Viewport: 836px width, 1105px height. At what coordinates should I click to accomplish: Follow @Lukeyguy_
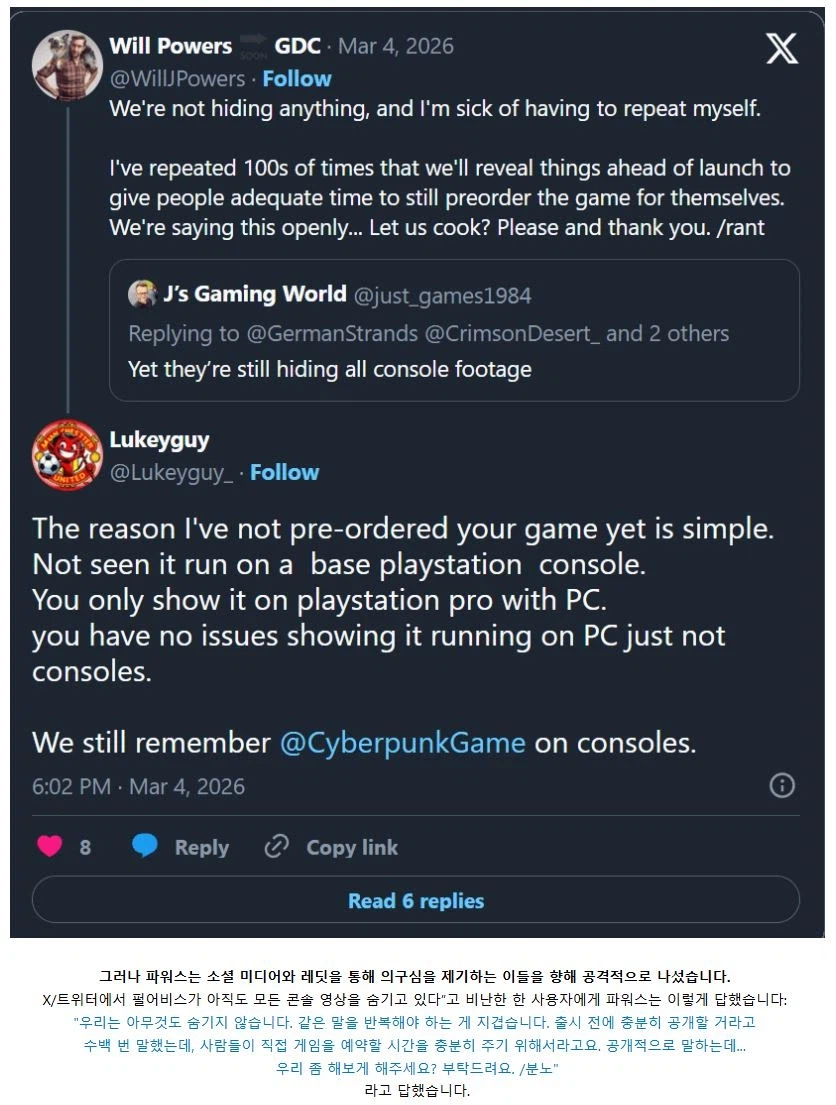pyautogui.click(x=284, y=472)
